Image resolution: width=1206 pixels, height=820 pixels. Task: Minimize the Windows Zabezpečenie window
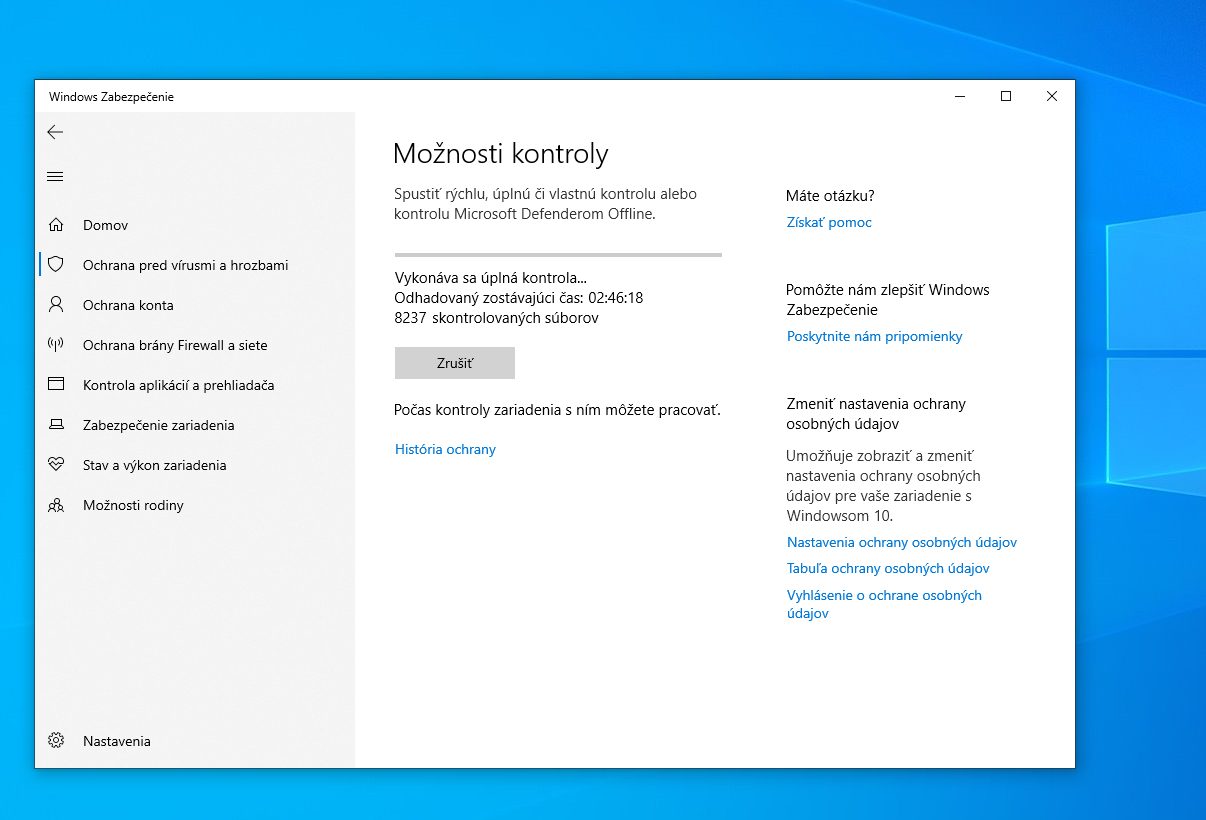coord(960,96)
